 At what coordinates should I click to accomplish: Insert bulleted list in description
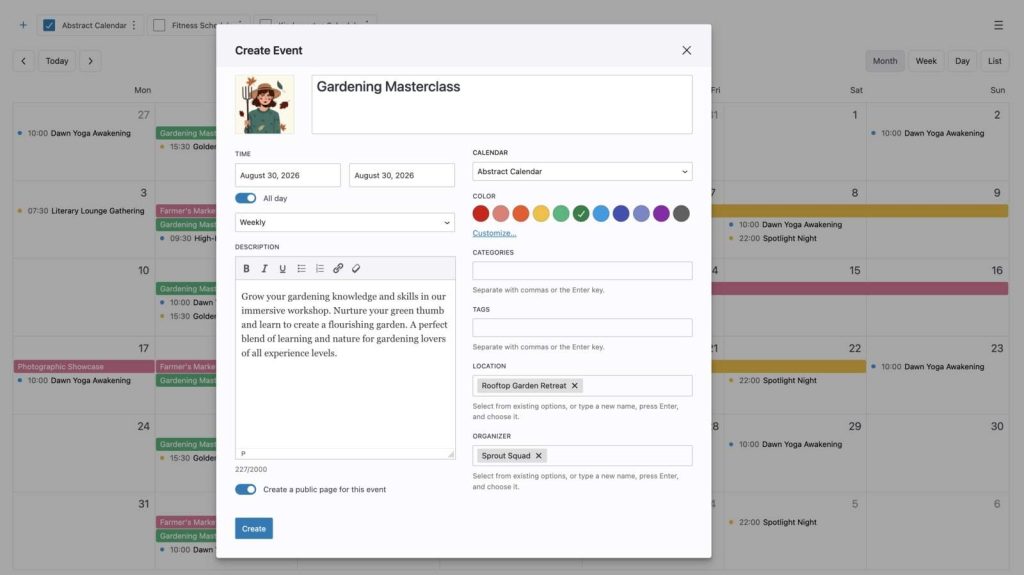click(x=301, y=269)
